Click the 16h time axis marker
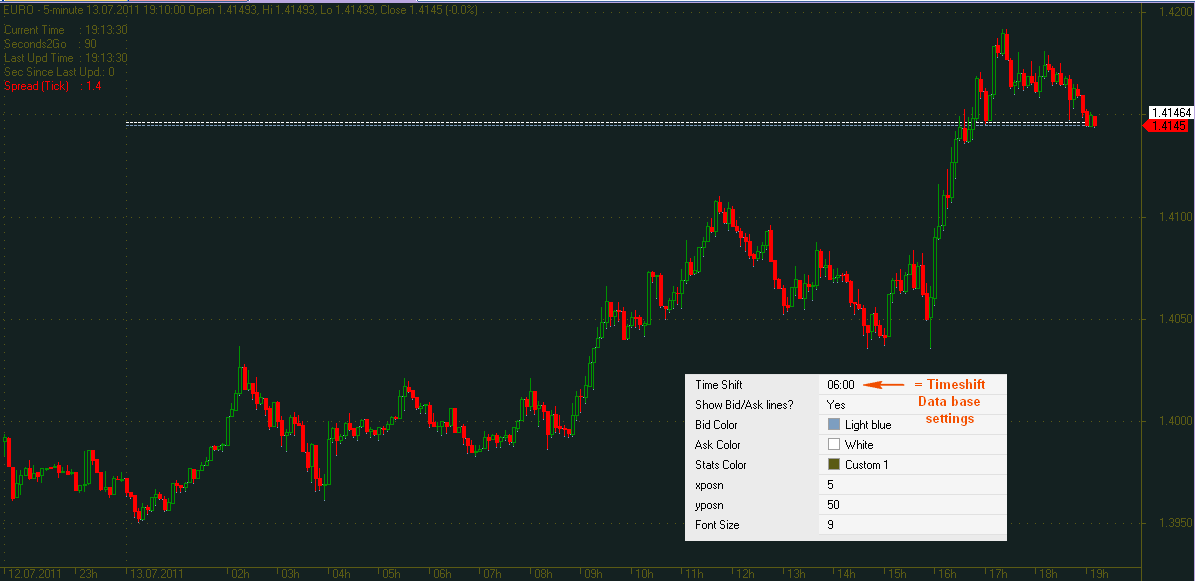This screenshot has width=1195, height=581. pyautogui.click(x=947, y=574)
